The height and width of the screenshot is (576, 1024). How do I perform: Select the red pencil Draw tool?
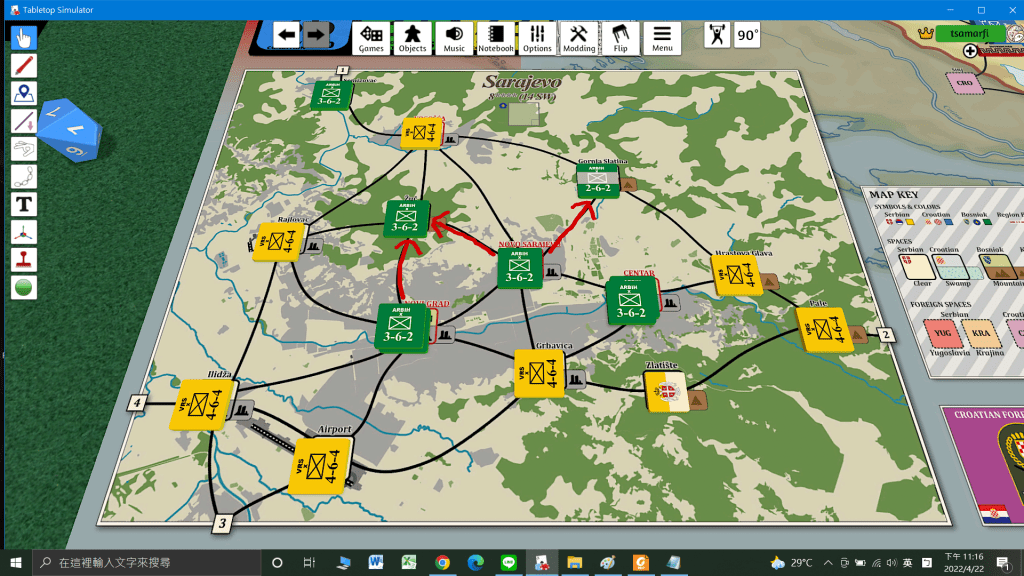24,66
